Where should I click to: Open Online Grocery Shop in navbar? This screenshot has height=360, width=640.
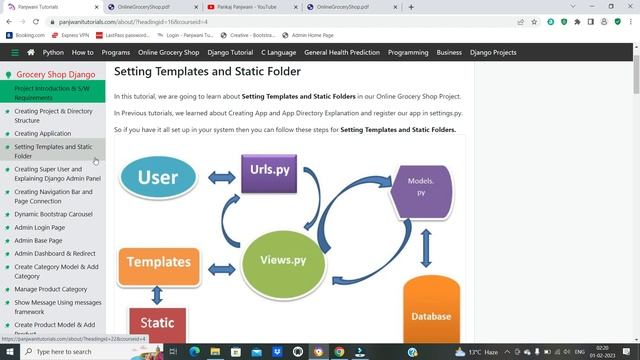tap(169, 53)
